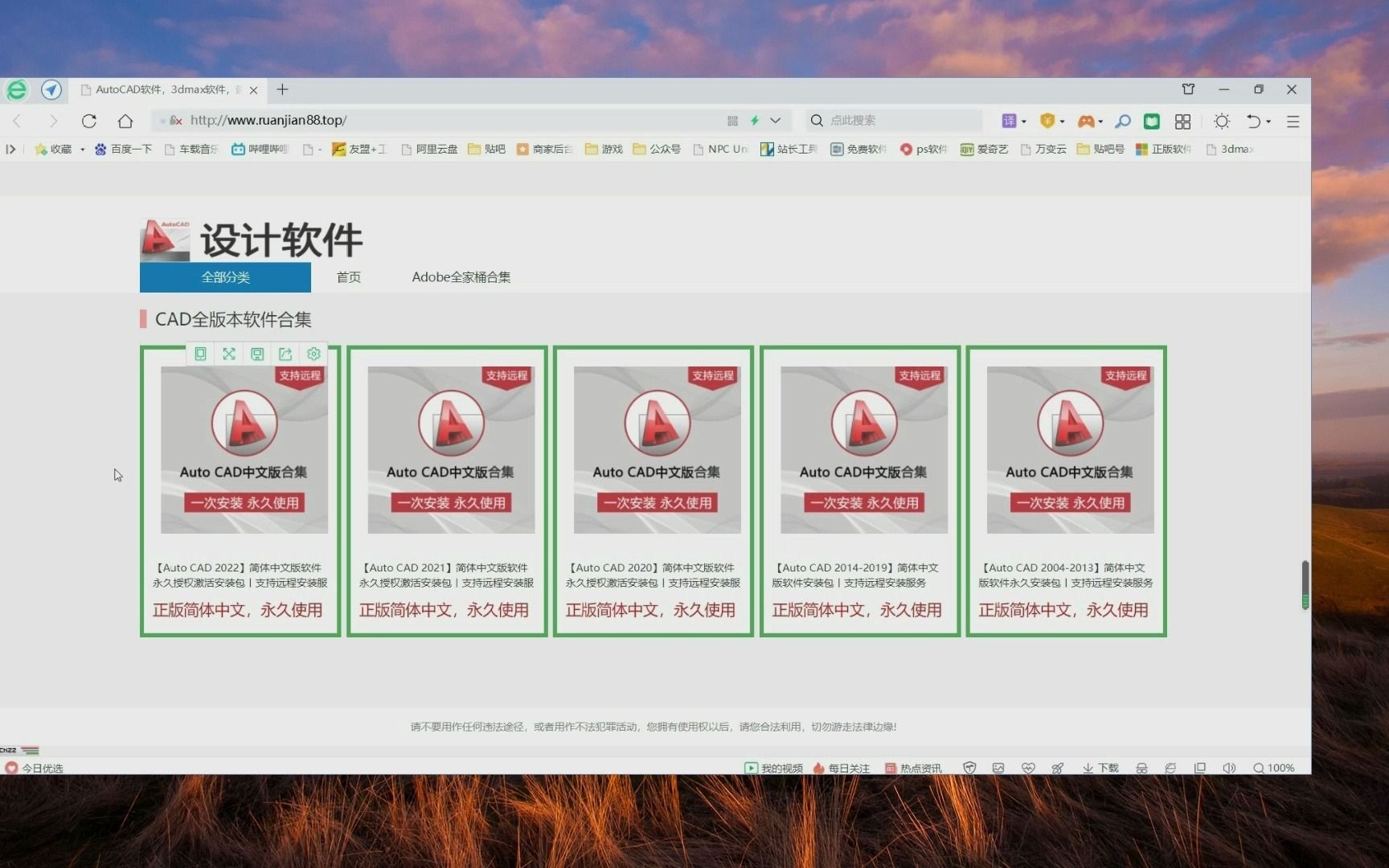Select the 全部分类 navigation tab
The image size is (1389, 868).
(x=225, y=277)
